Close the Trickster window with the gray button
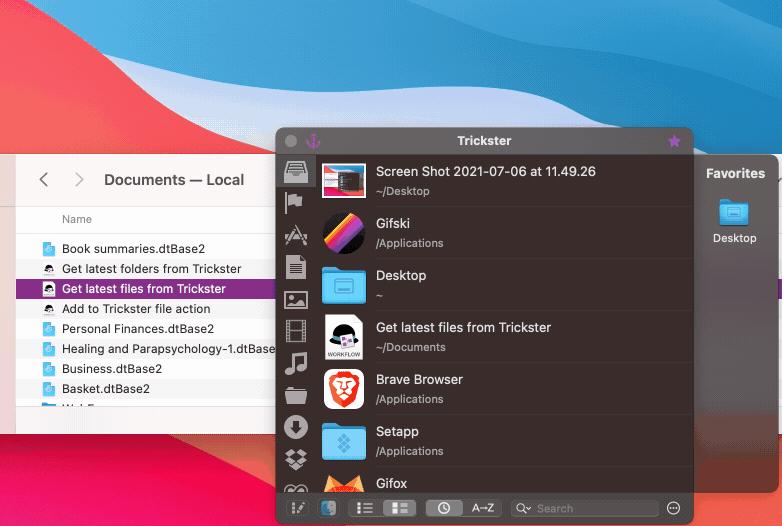The image size is (782, 526). (x=291, y=141)
